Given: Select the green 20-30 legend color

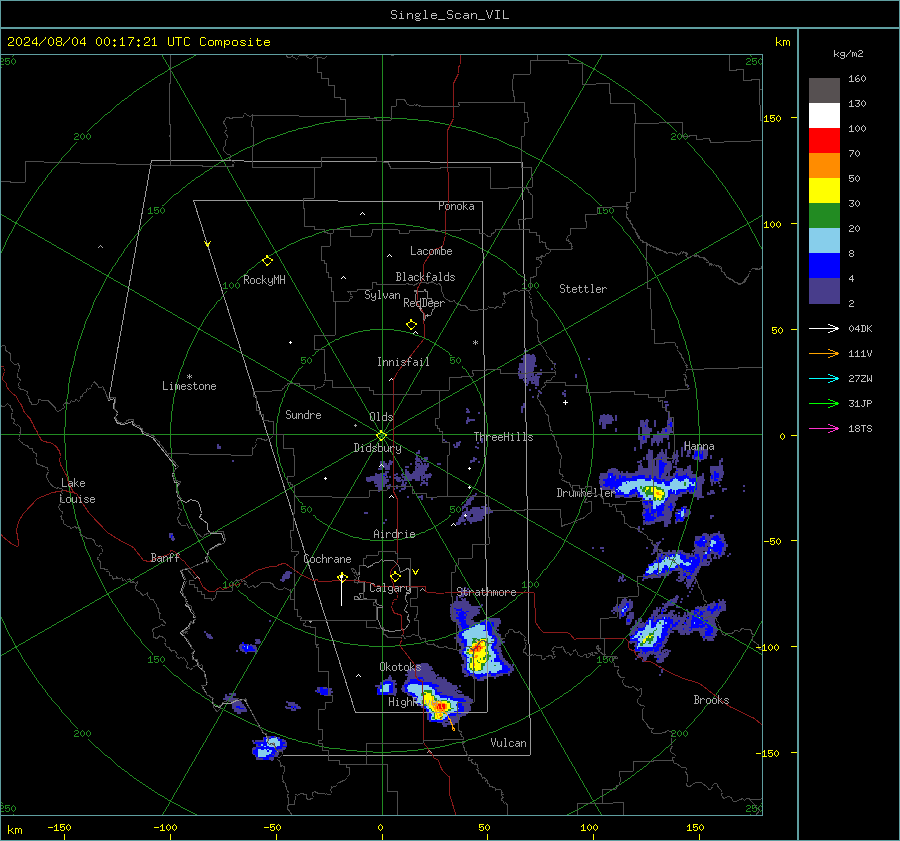Looking at the screenshot, I should click(x=824, y=216).
